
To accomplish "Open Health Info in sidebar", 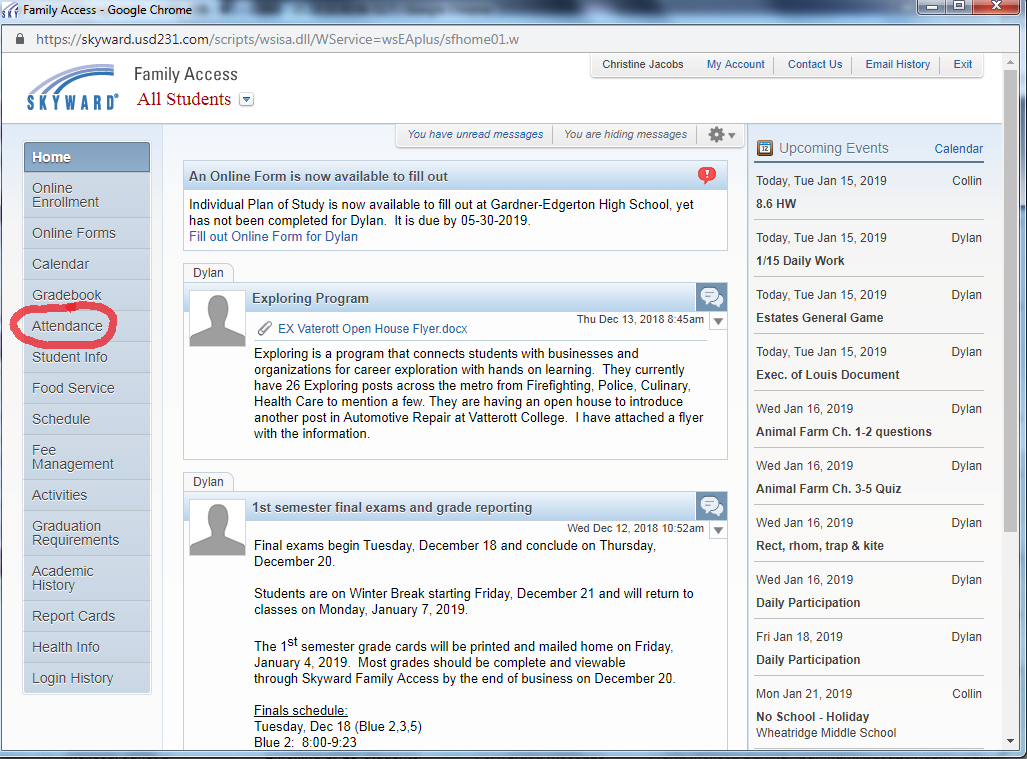I will click(x=87, y=647).
